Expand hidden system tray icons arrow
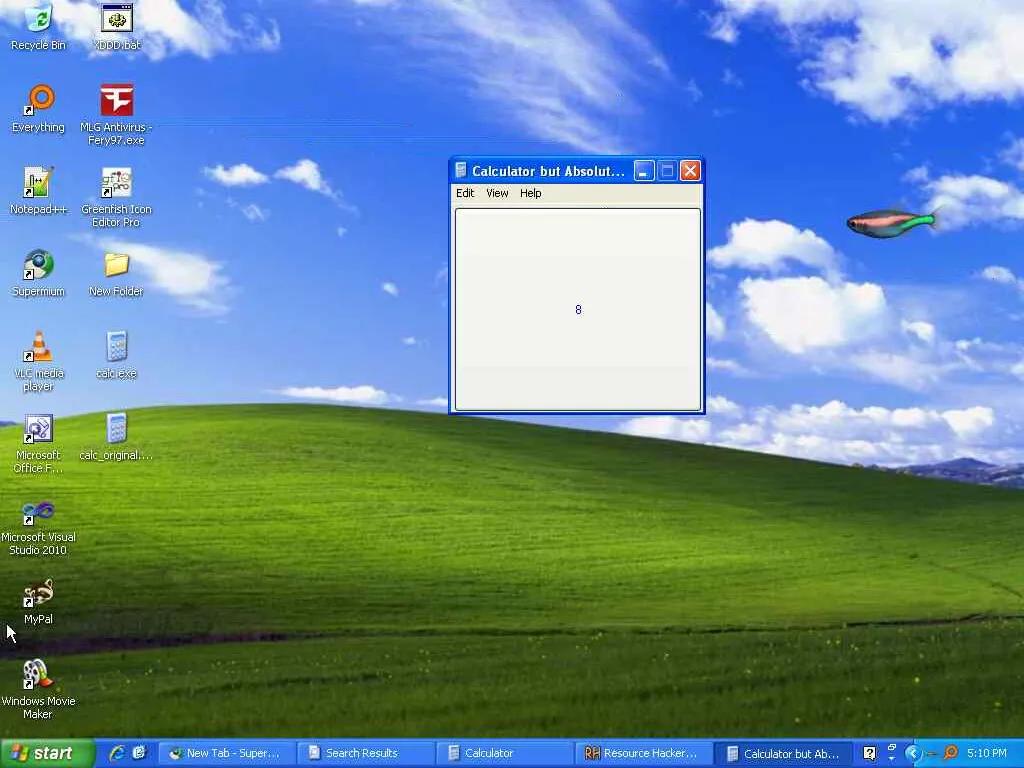 point(912,753)
